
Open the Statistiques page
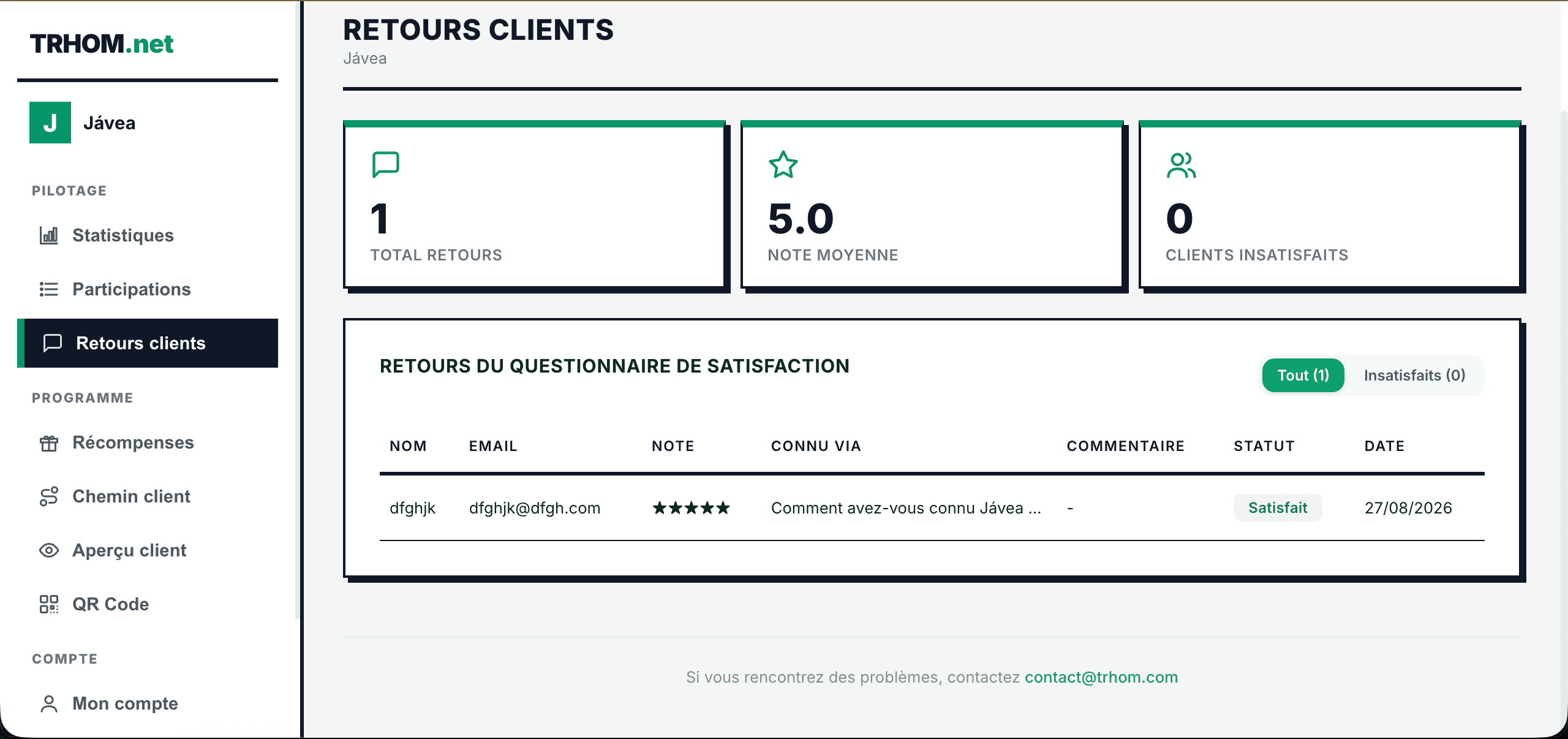tap(148, 235)
